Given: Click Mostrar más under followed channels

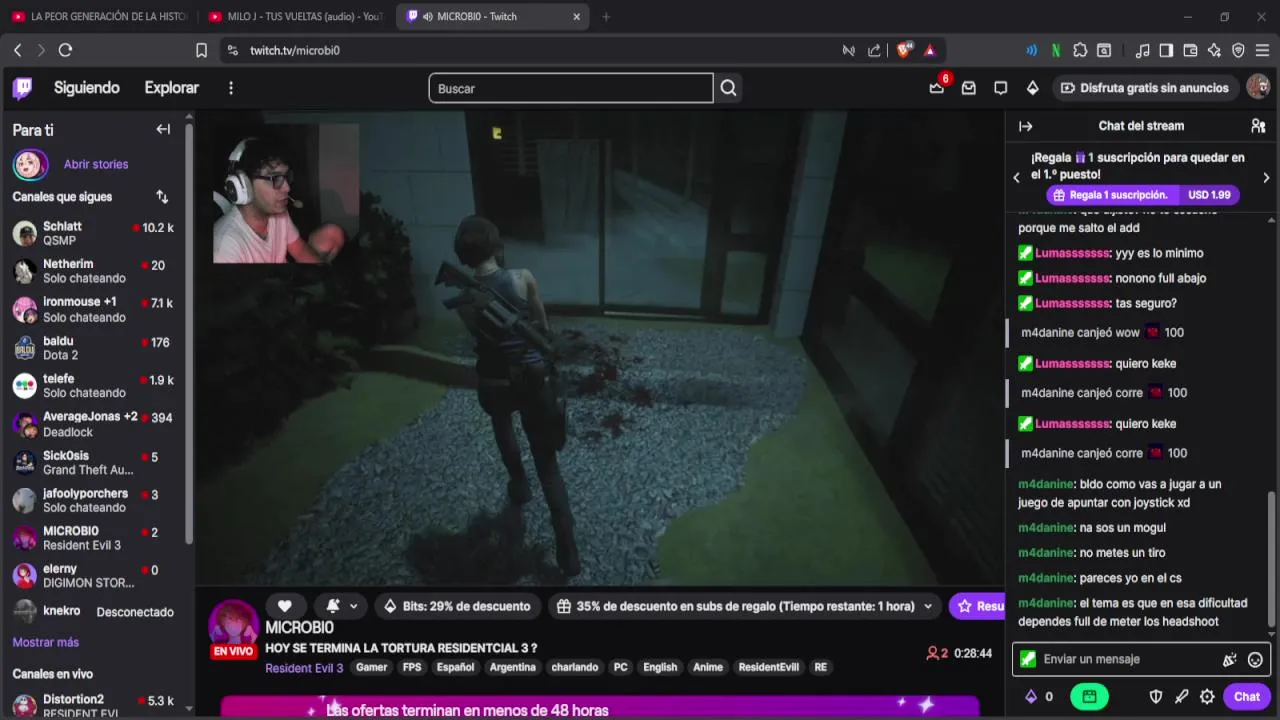Looking at the screenshot, I should tap(45, 642).
